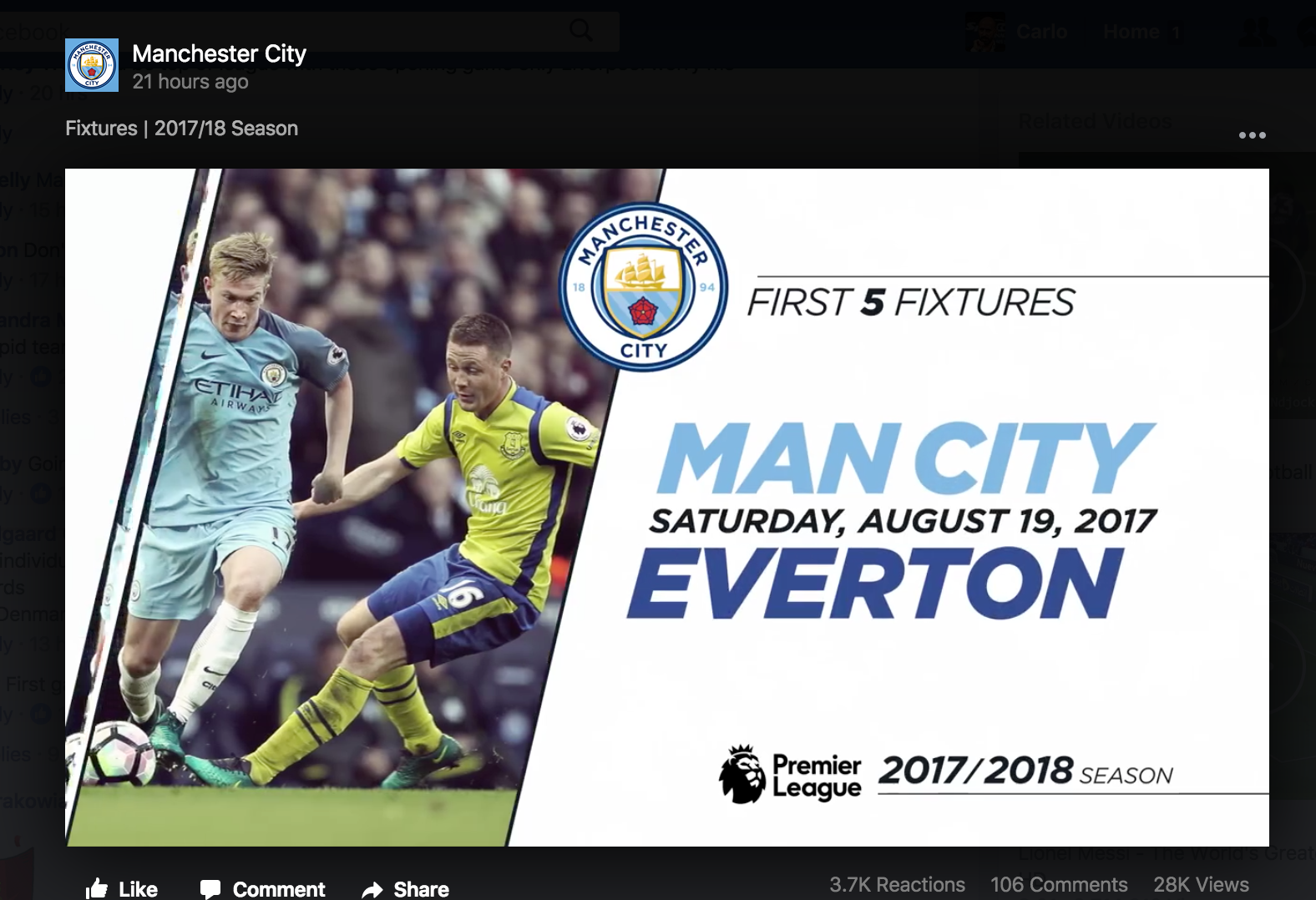Click the dimmed search magnifier icon

581,31
